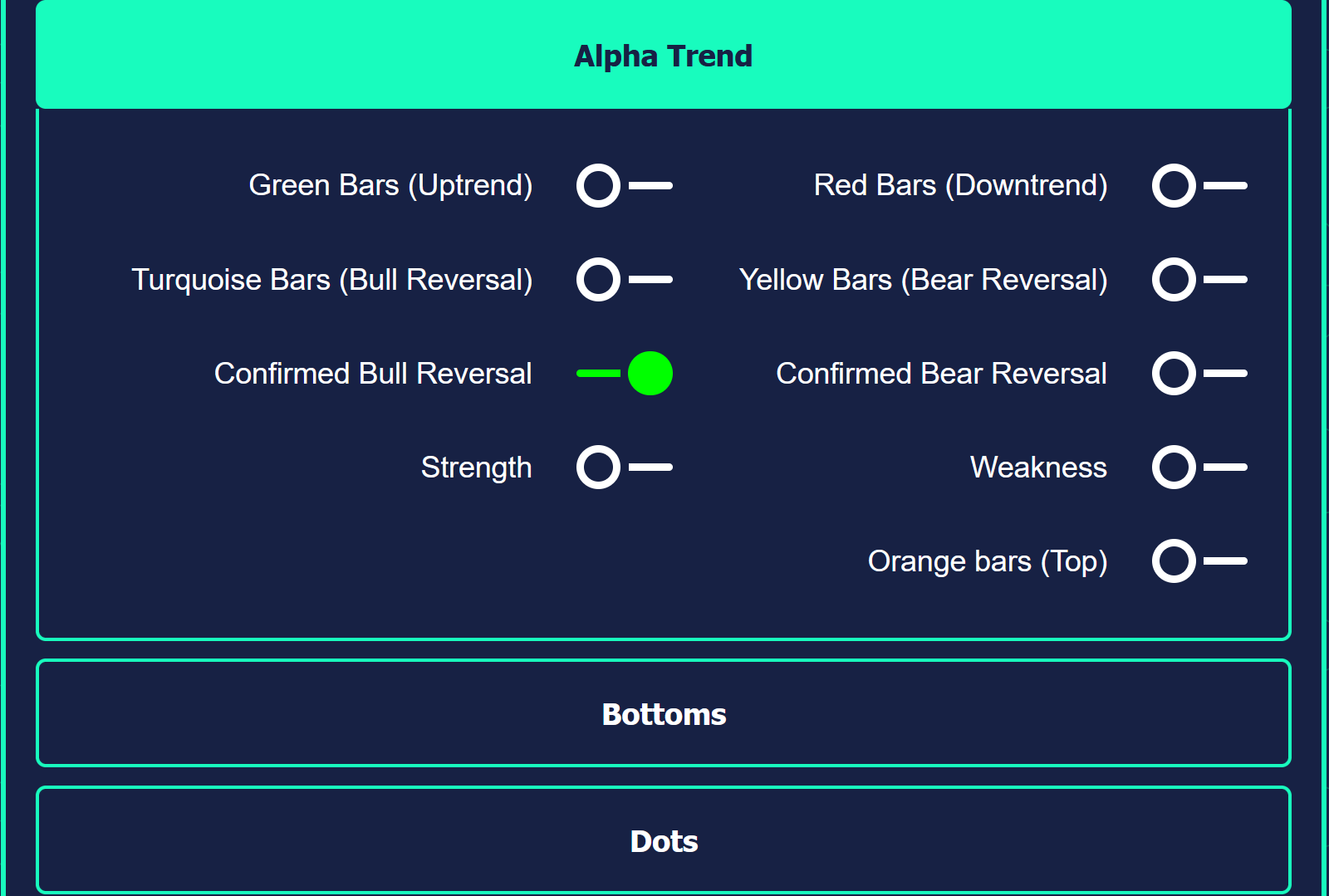Turn on Yellow Bars (Bear Reversal) switch
This screenshot has height=896, width=1329.
coord(1199,279)
